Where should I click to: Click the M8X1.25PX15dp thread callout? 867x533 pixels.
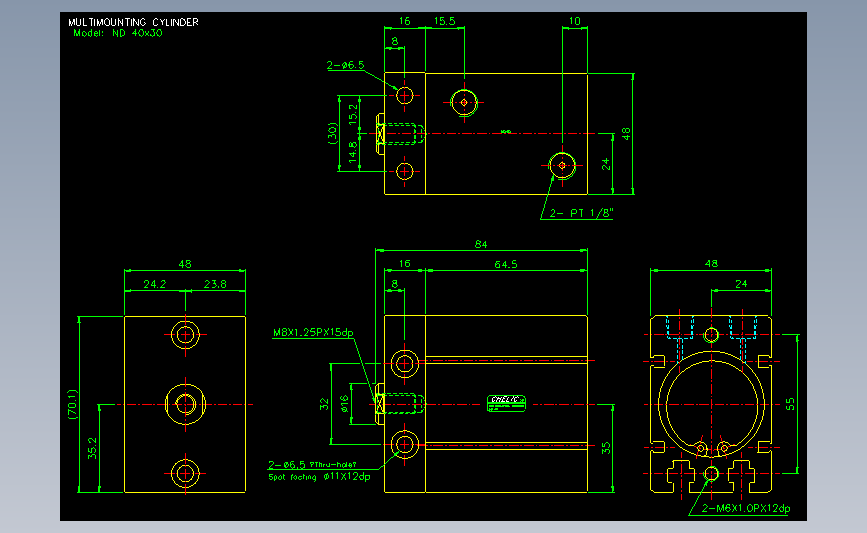click(x=313, y=333)
